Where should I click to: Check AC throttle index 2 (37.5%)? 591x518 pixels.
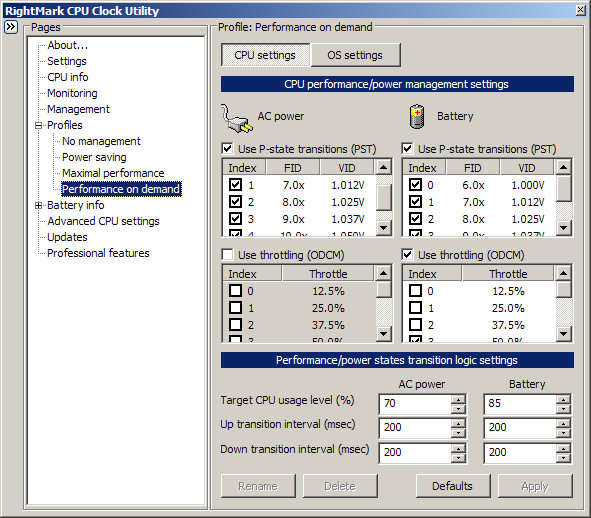point(236,325)
